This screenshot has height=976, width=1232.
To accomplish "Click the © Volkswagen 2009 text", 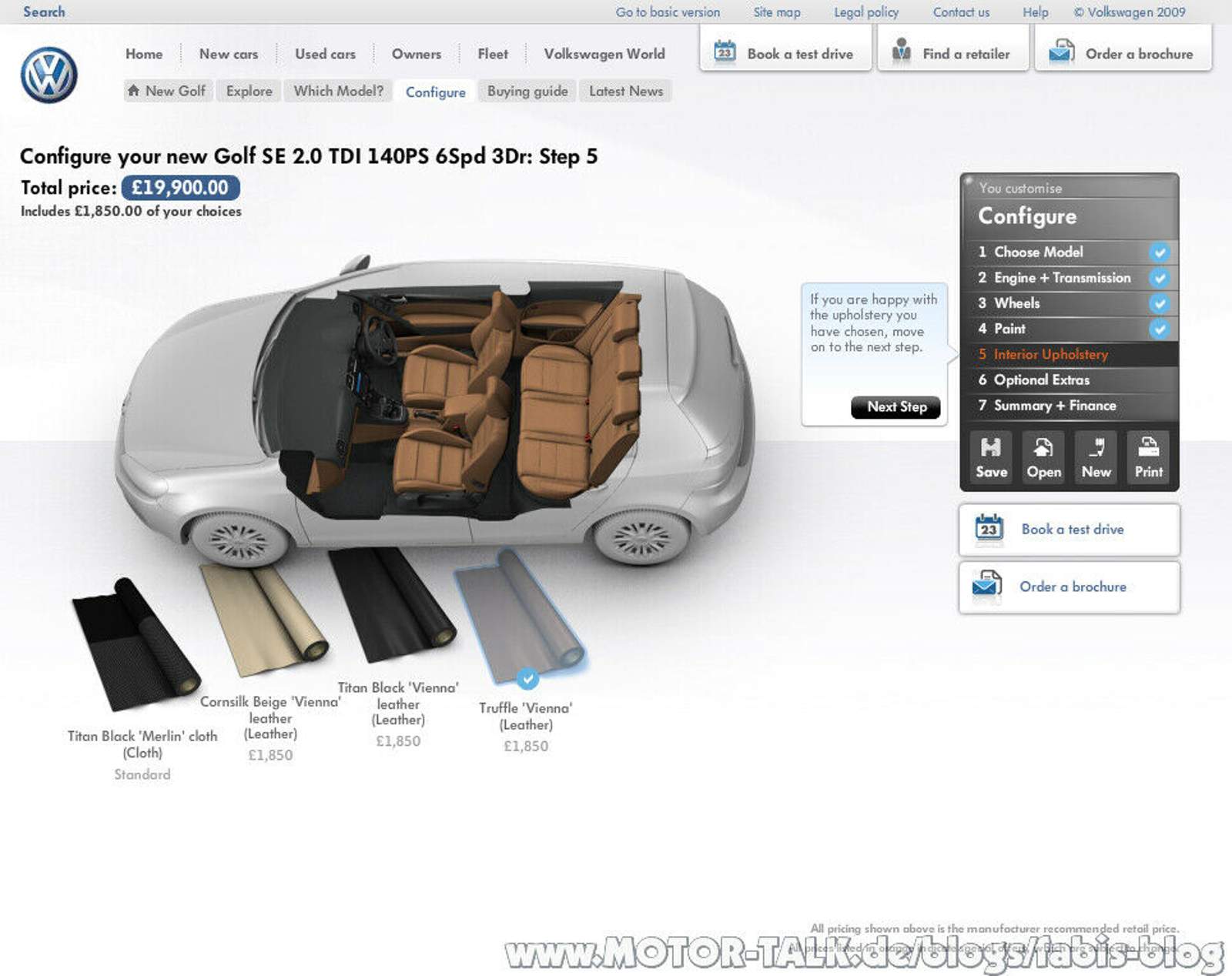I will tap(1130, 12).
